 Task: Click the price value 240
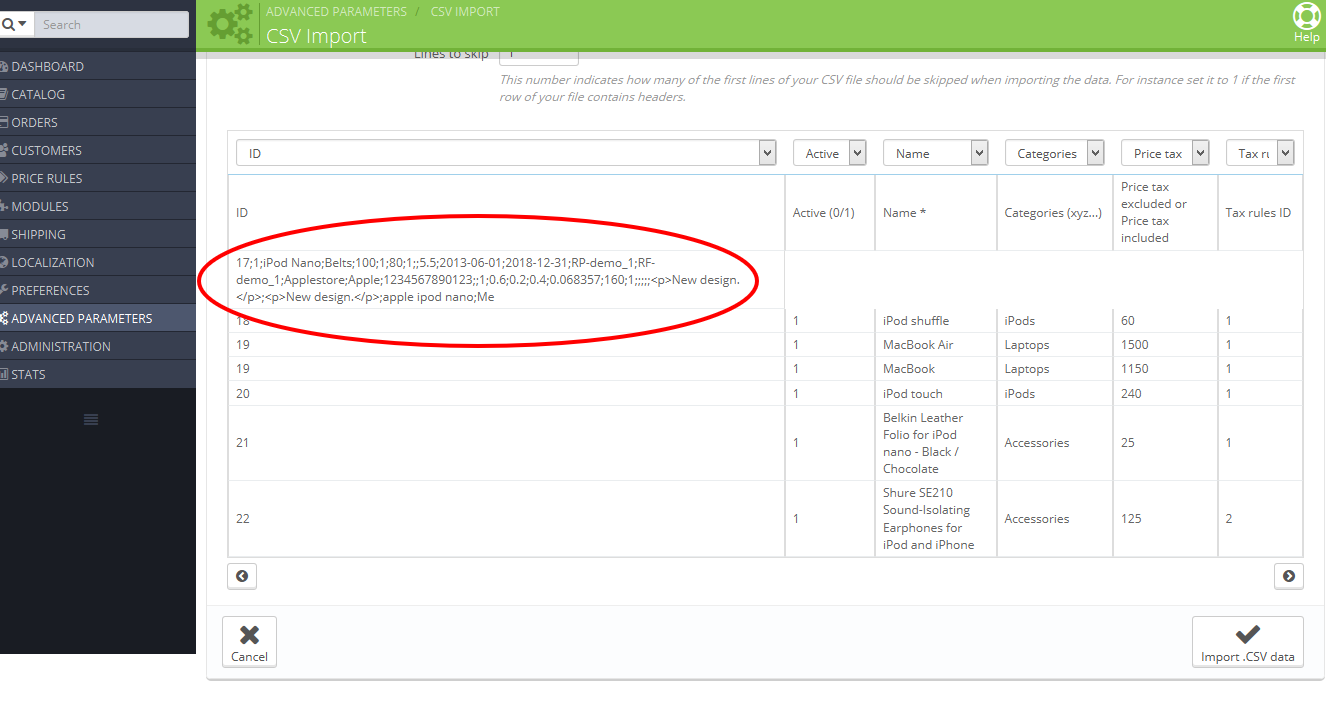[1131, 394]
